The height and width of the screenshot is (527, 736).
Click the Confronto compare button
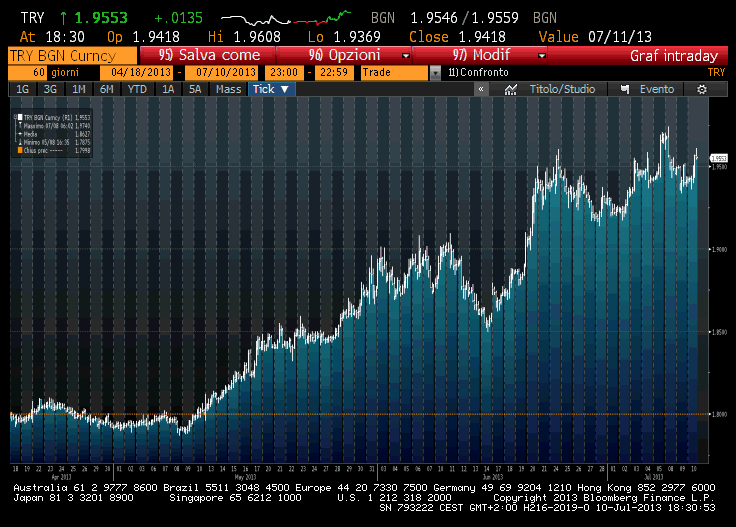pyautogui.click(x=478, y=73)
